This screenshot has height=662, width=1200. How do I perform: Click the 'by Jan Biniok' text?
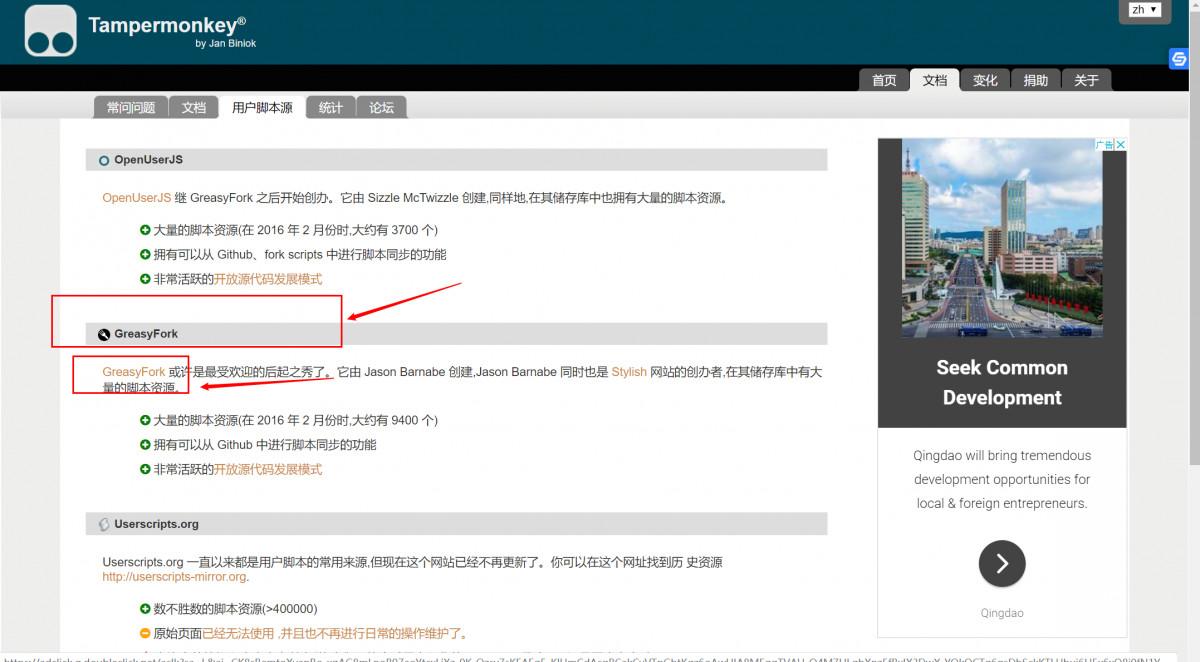(225, 43)
